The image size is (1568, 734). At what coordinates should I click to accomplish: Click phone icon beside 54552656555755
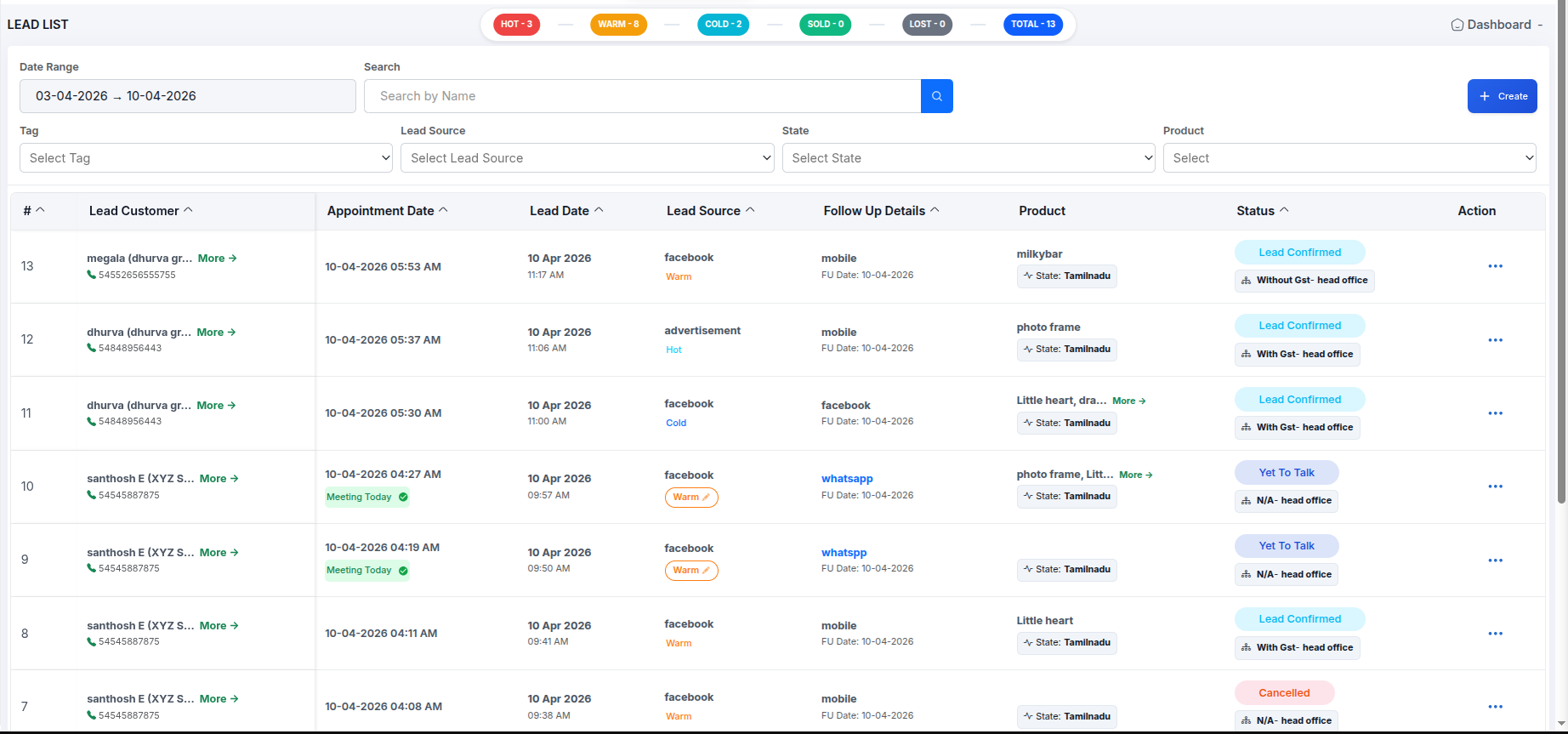point(91,275)
